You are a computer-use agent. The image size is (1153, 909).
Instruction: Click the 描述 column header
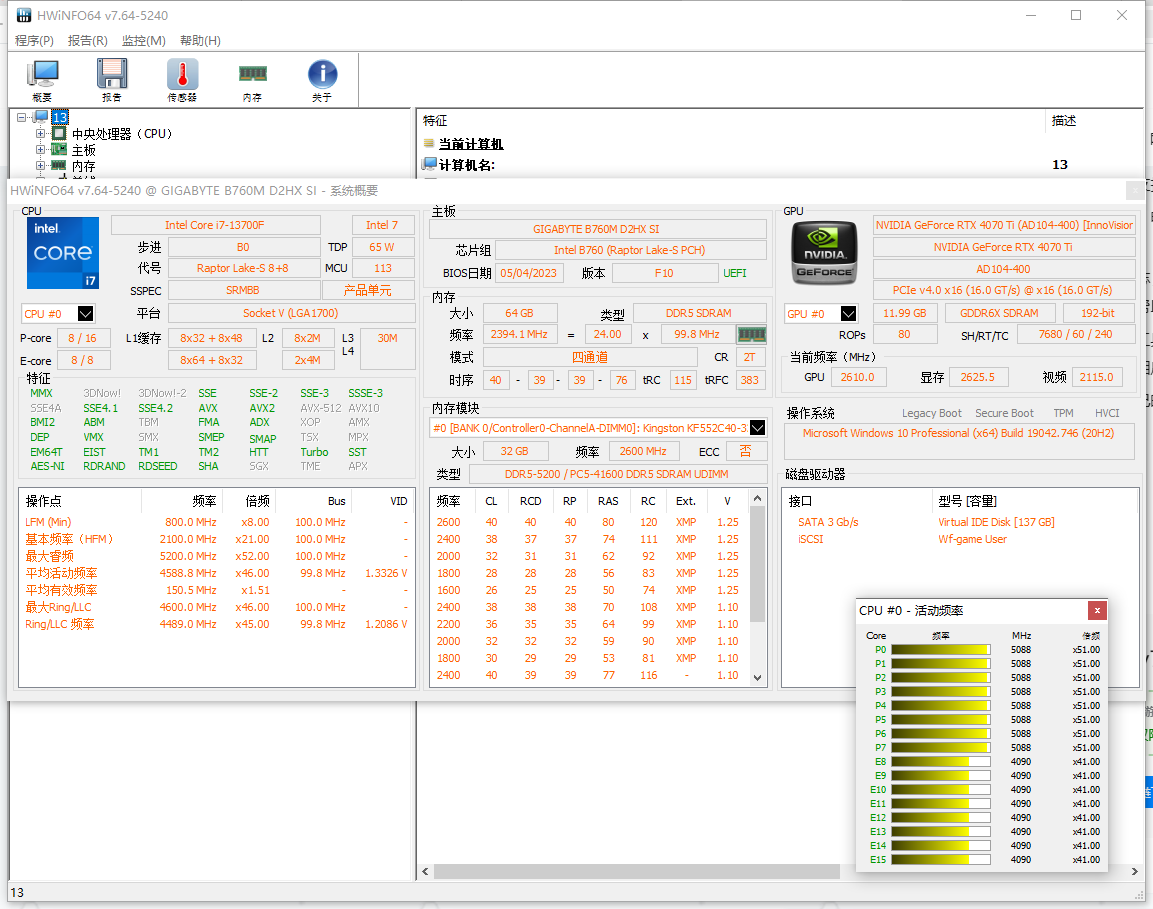1064,121
